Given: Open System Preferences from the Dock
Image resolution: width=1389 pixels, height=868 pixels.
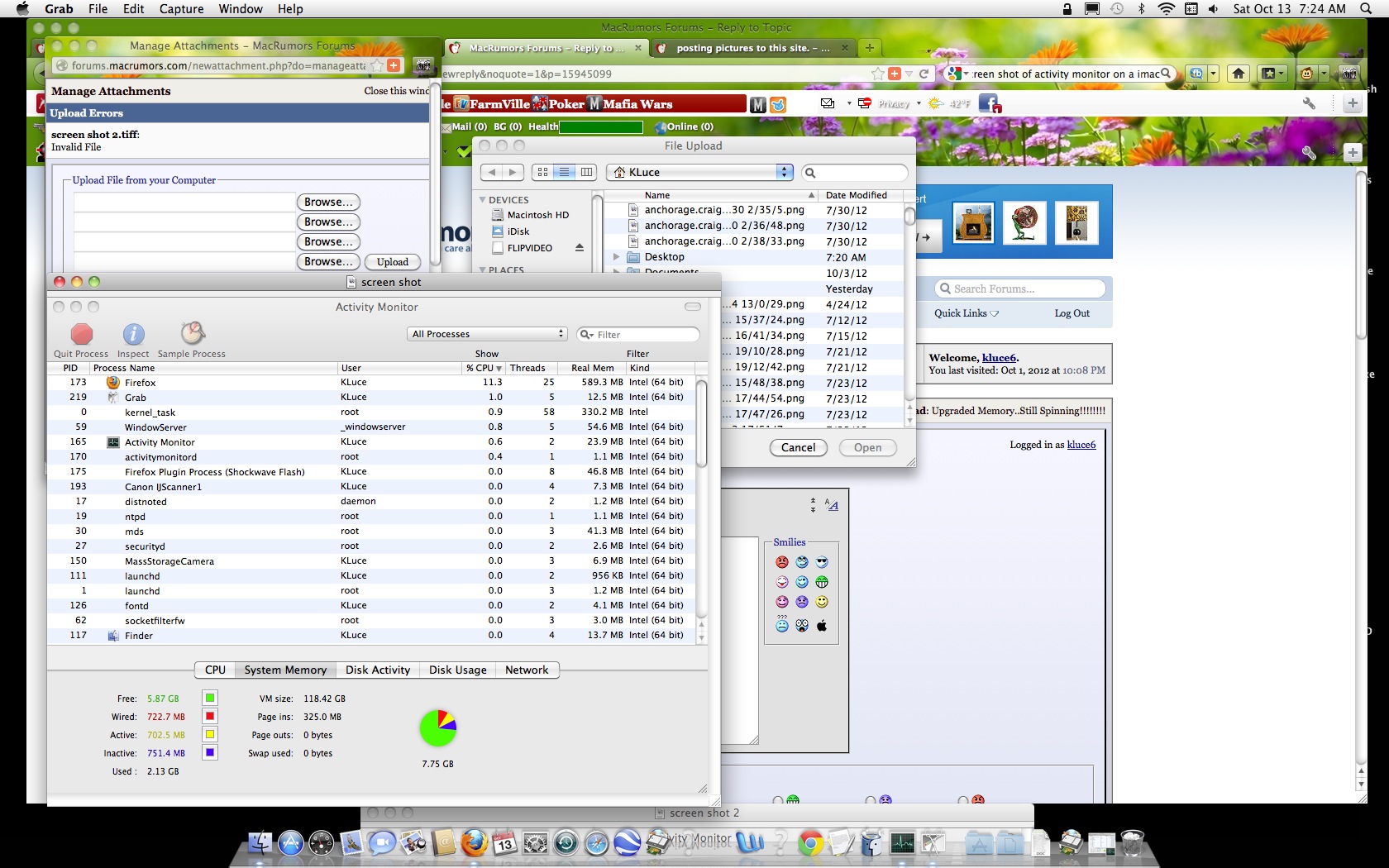Looking at the screenshot, I should 536,843.
